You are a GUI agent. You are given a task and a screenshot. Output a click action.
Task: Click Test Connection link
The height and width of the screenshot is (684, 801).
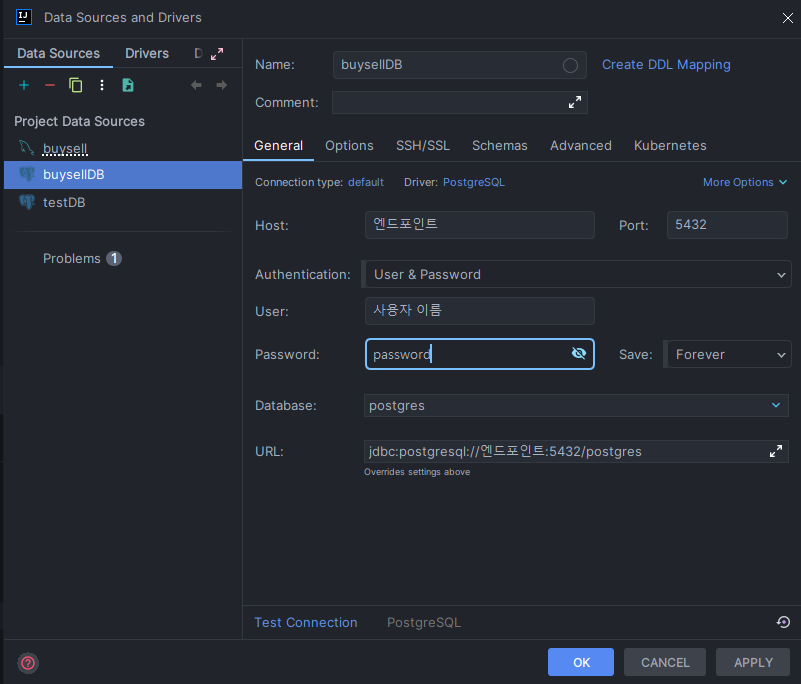(306, 622)
